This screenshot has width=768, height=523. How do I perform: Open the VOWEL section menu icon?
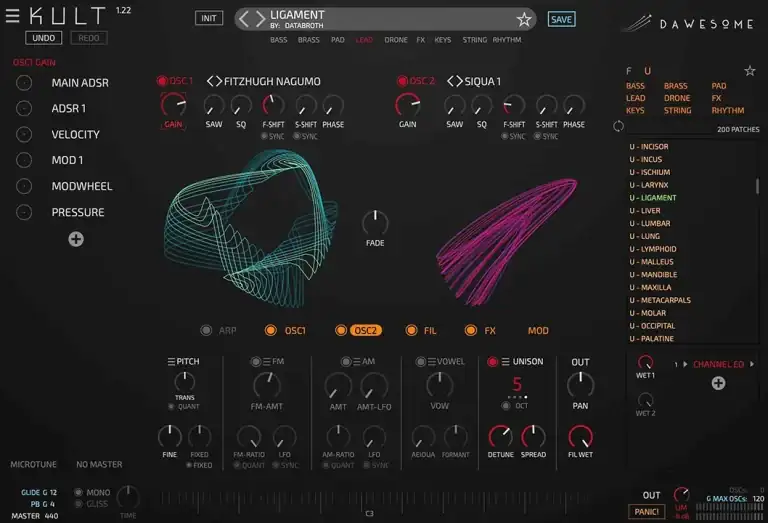coord(432,361)
